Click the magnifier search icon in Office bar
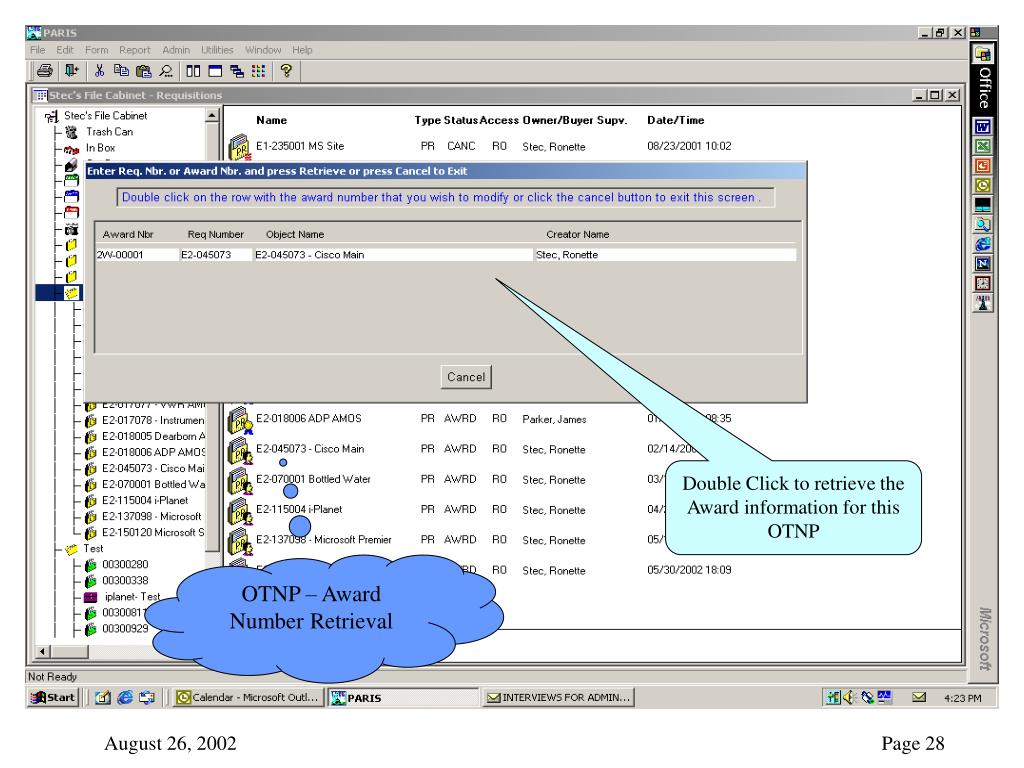Screen dimensions: 1024x768 coord(982,224)
